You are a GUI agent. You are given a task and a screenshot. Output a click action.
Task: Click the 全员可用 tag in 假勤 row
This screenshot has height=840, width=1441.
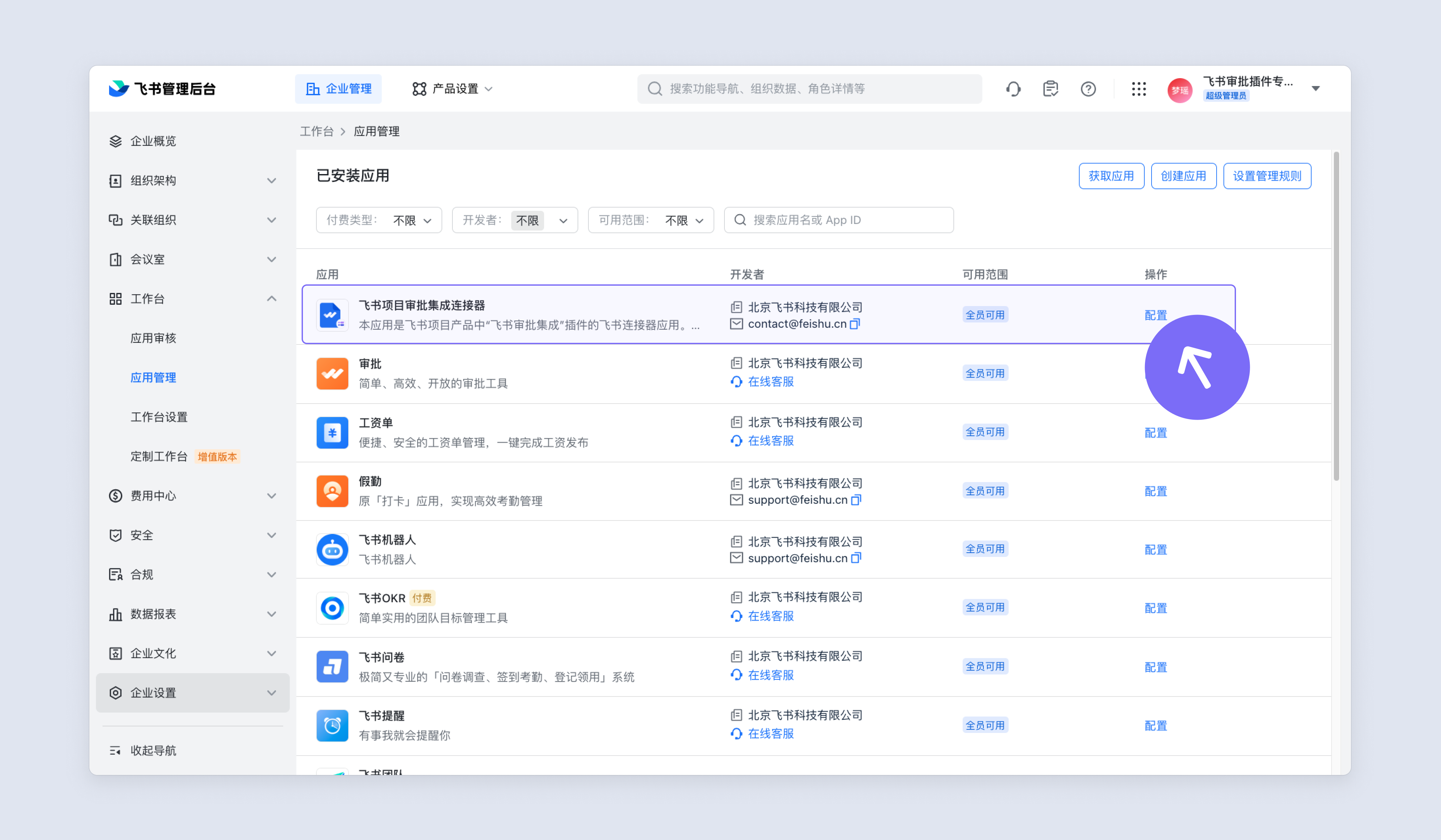click(985, 492)
